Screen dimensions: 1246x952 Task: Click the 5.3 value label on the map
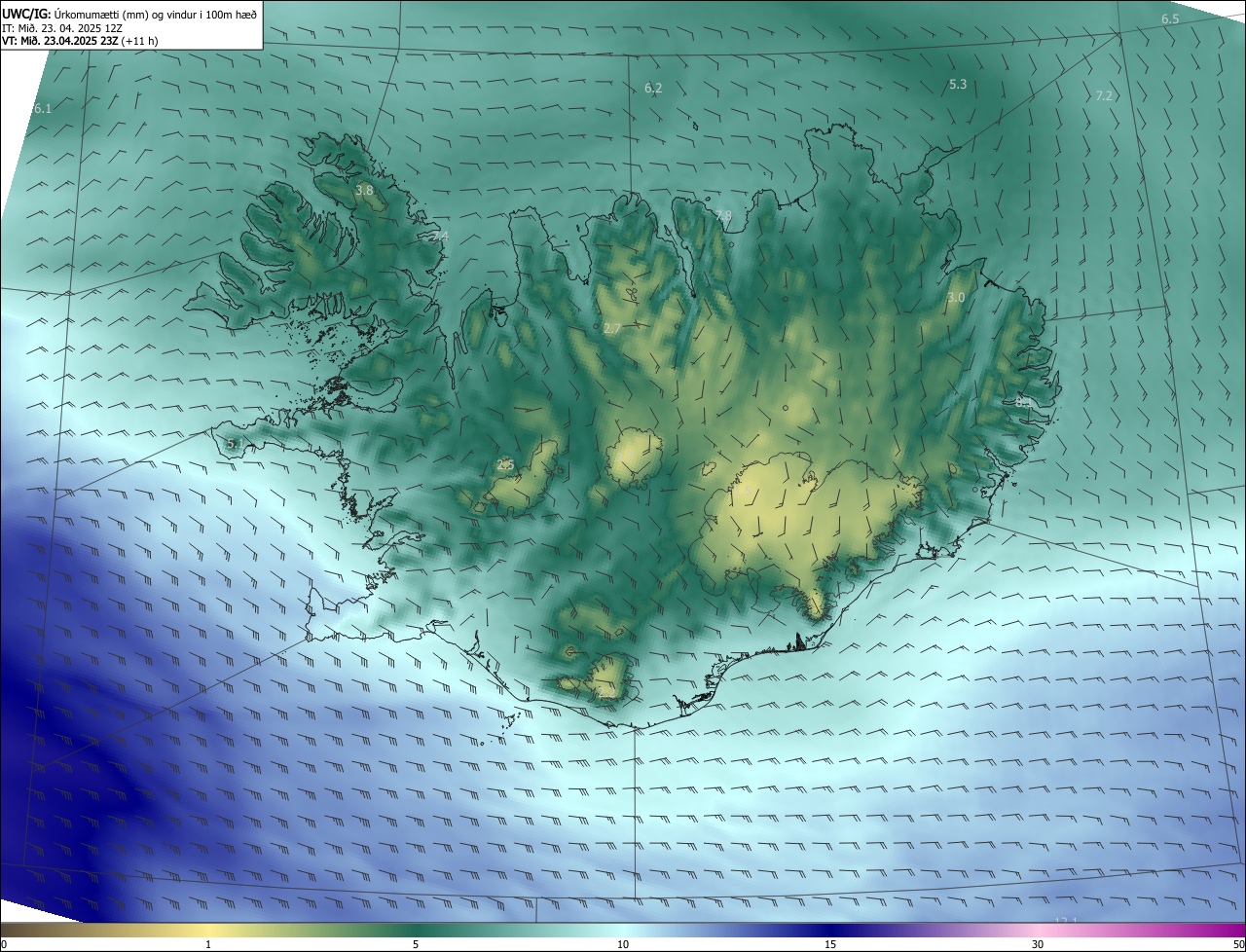click(958, 85)
